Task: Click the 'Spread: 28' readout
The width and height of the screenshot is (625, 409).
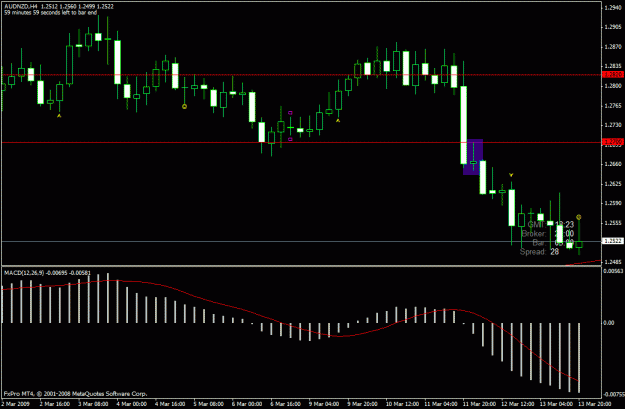Action: point(539,252)
